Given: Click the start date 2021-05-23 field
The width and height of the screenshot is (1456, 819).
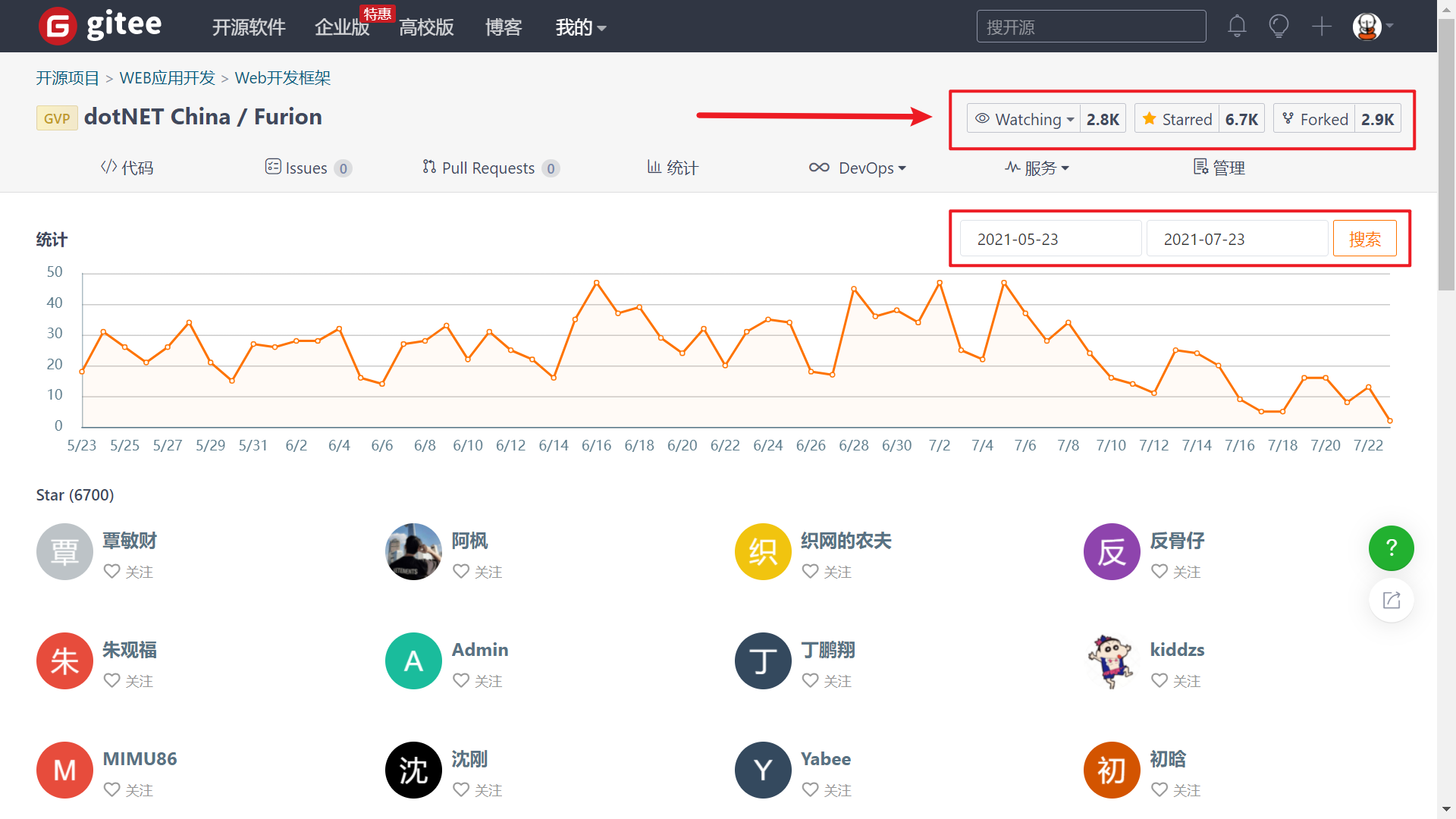Looking at the screenshot, I should pos(1050,239).
